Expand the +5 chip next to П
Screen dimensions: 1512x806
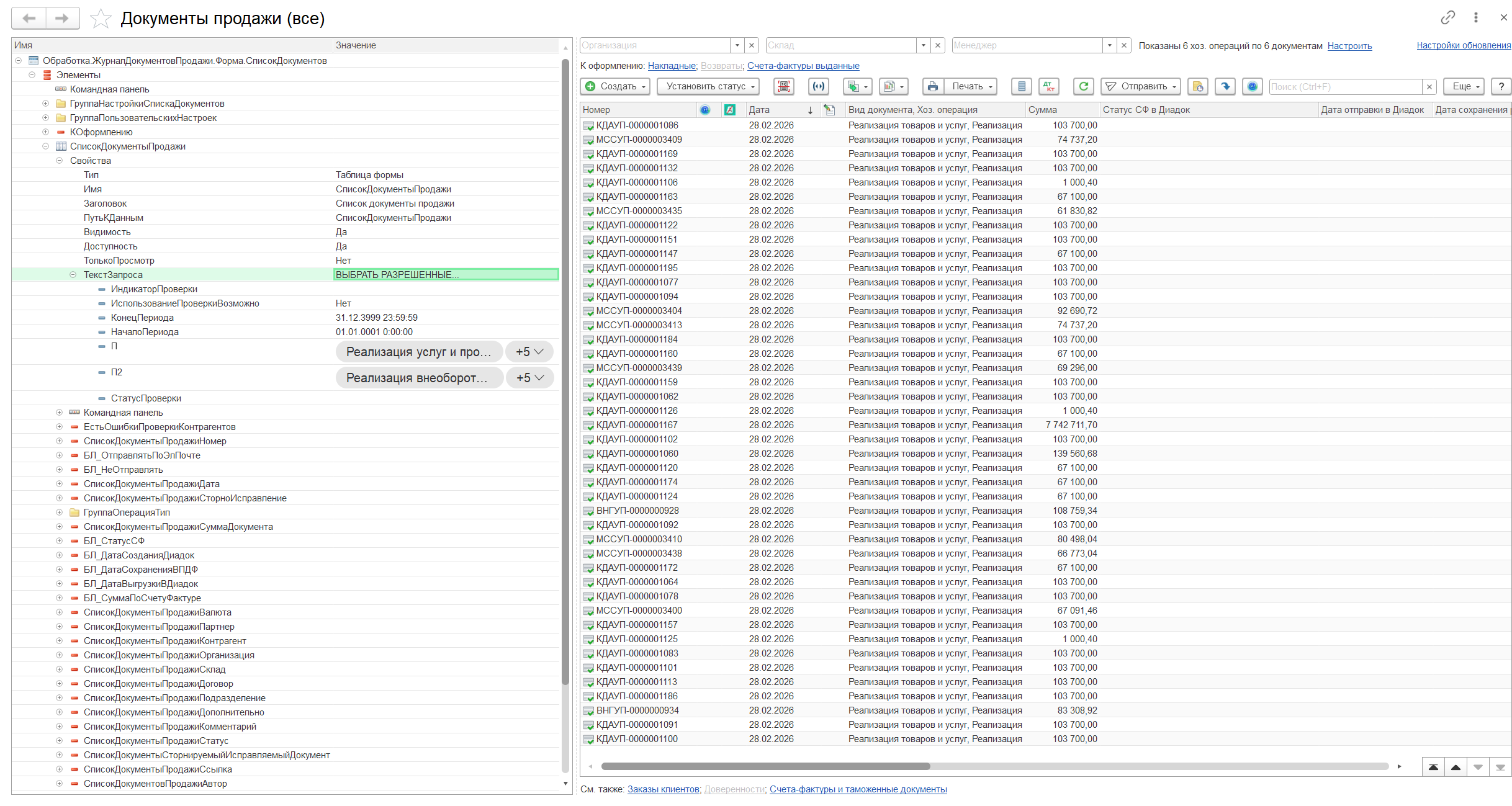pos(529,352)
